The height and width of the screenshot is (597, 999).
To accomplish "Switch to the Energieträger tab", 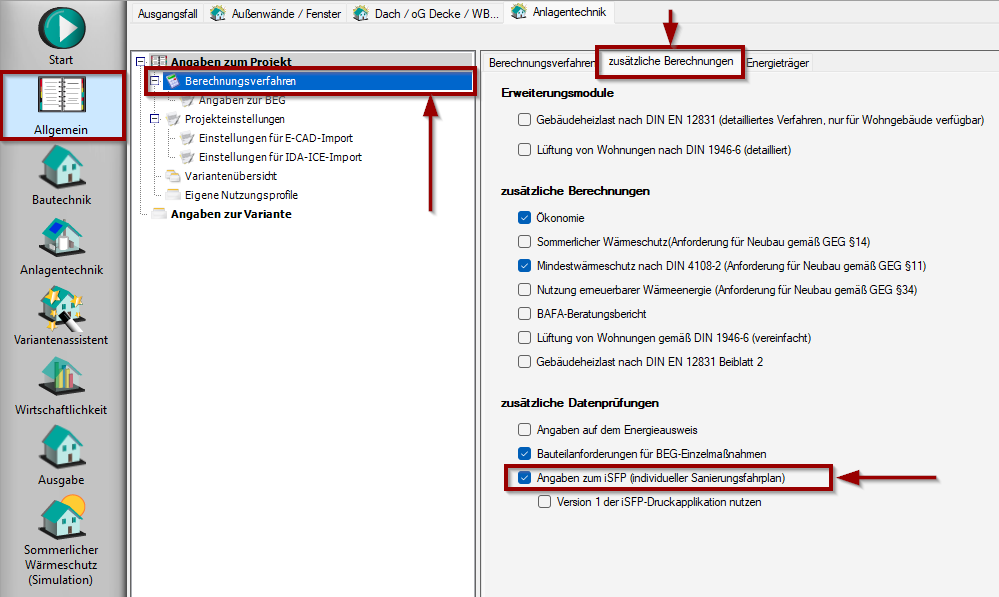I will (x=778, y=63).
